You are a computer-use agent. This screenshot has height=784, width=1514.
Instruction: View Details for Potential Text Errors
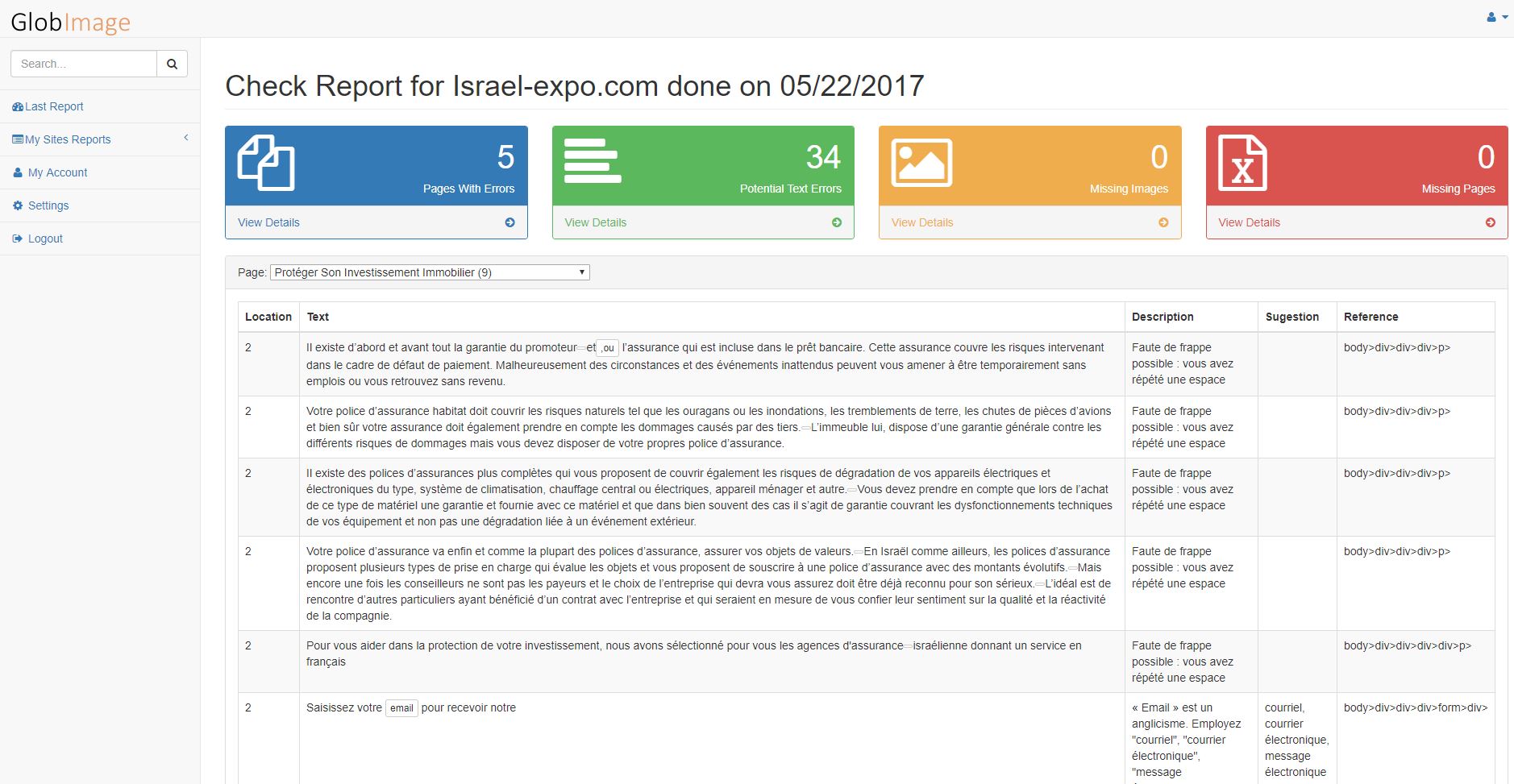click(x=596, y=222)
